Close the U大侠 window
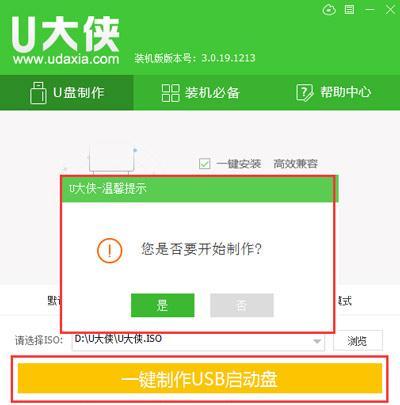Image resolution: width=400 pixels, height=405 pixels. 390,10
